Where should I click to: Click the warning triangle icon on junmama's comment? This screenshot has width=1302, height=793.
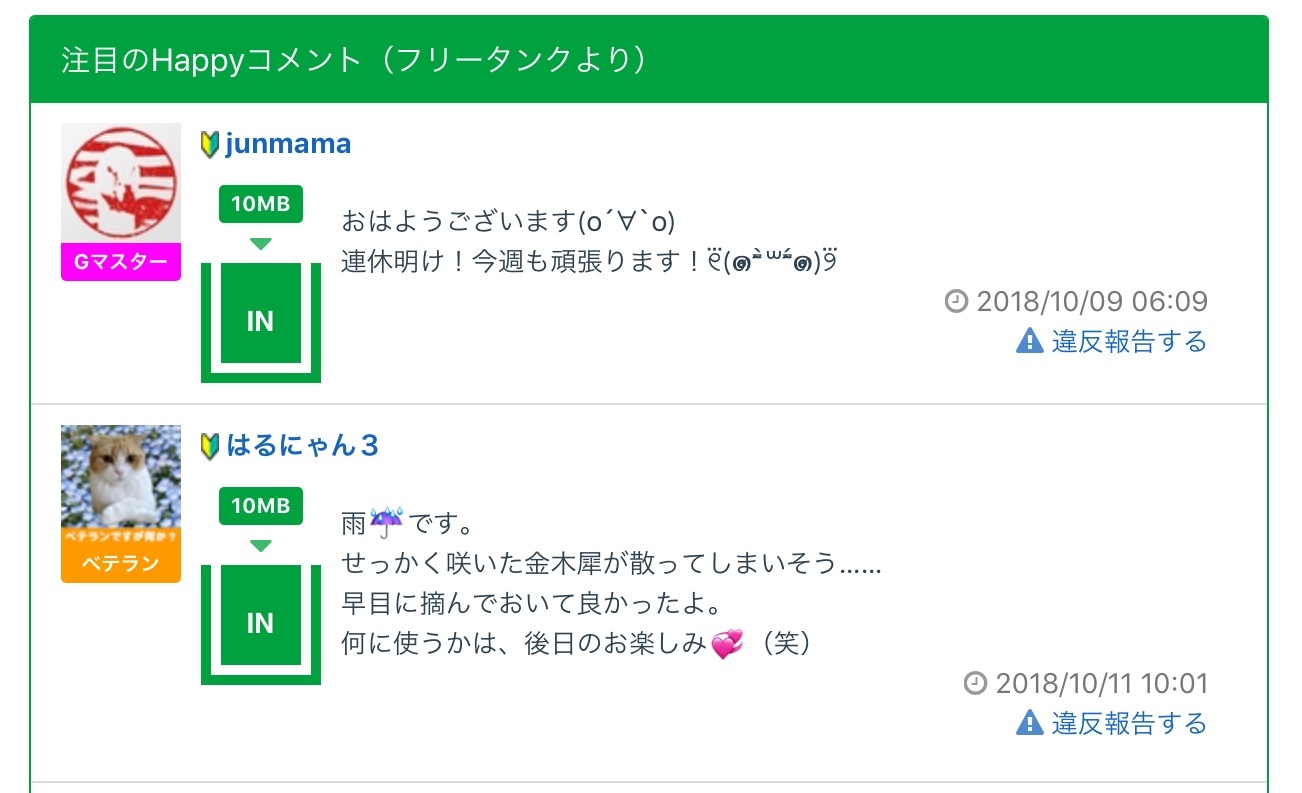pos(1029,342)
